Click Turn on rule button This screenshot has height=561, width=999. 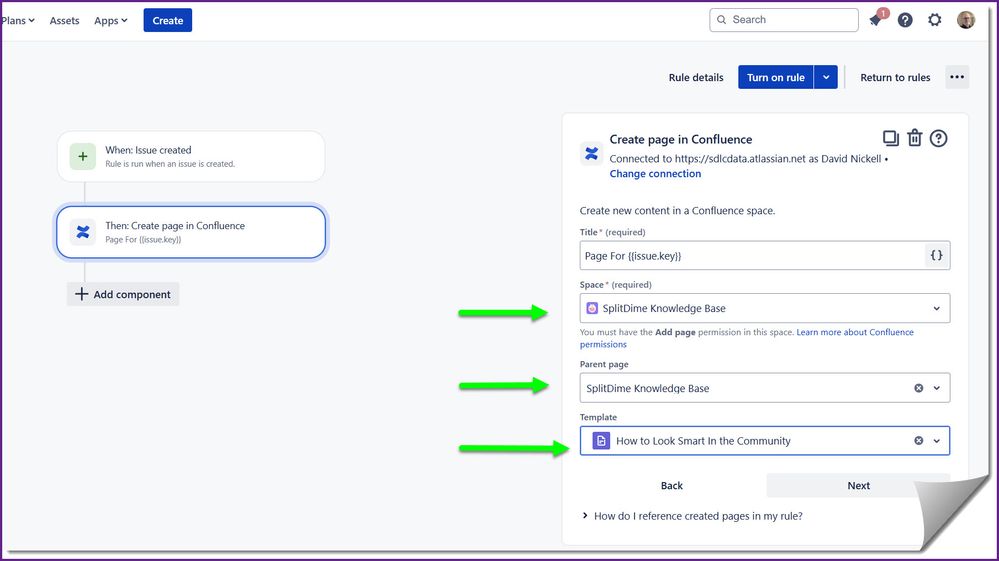(x=775, y=77)
